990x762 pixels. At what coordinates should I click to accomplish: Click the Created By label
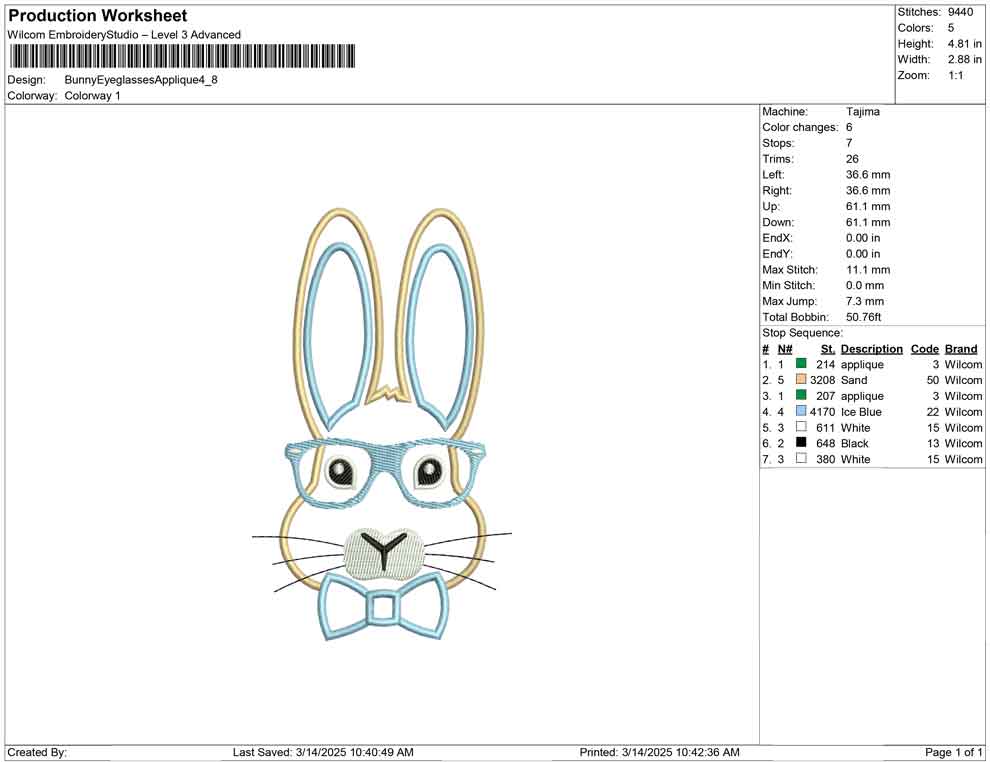(37, 752)
